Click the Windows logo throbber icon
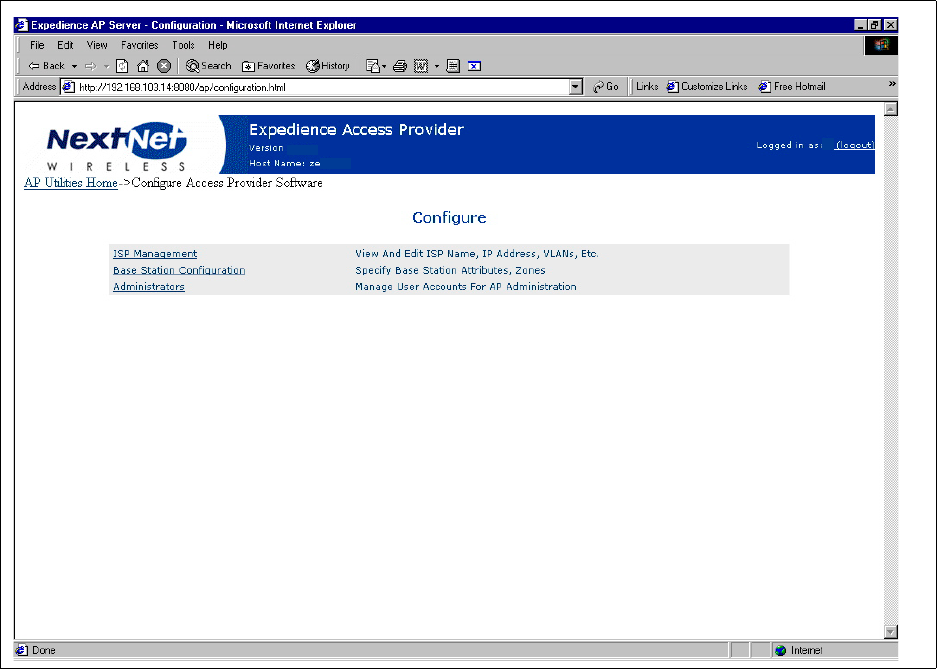The width and height of the screenshot is (937, 669). (881, 46)
